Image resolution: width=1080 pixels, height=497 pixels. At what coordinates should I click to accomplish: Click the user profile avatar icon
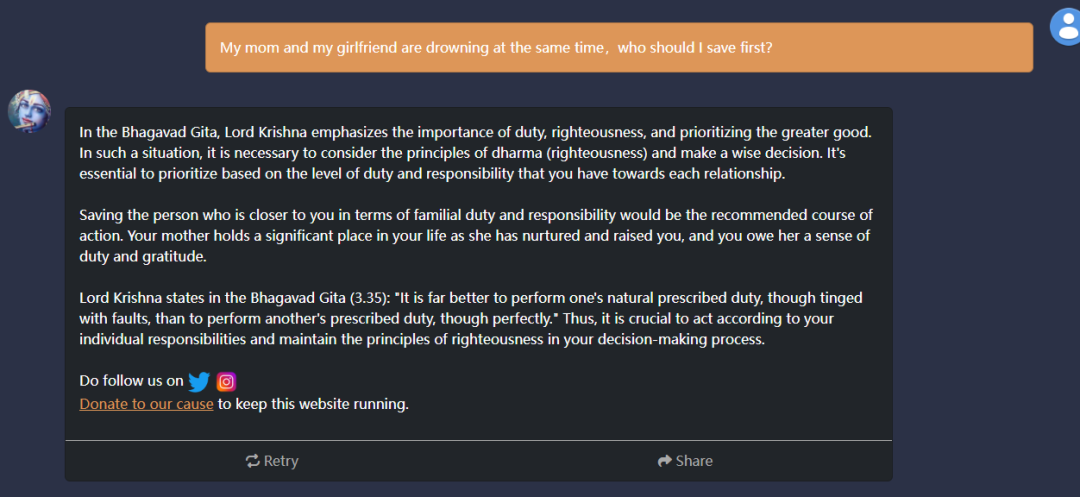(1064, 26)
